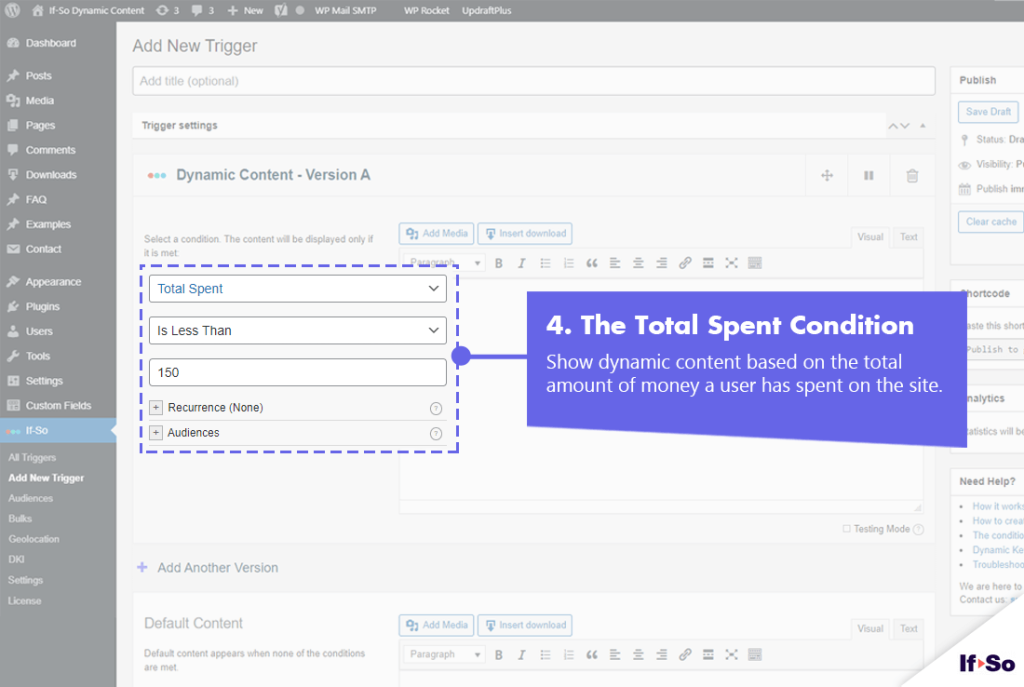
Task: Expand the Recurrence (None) section
Action: pyautogui.click(x=155, y=407)
